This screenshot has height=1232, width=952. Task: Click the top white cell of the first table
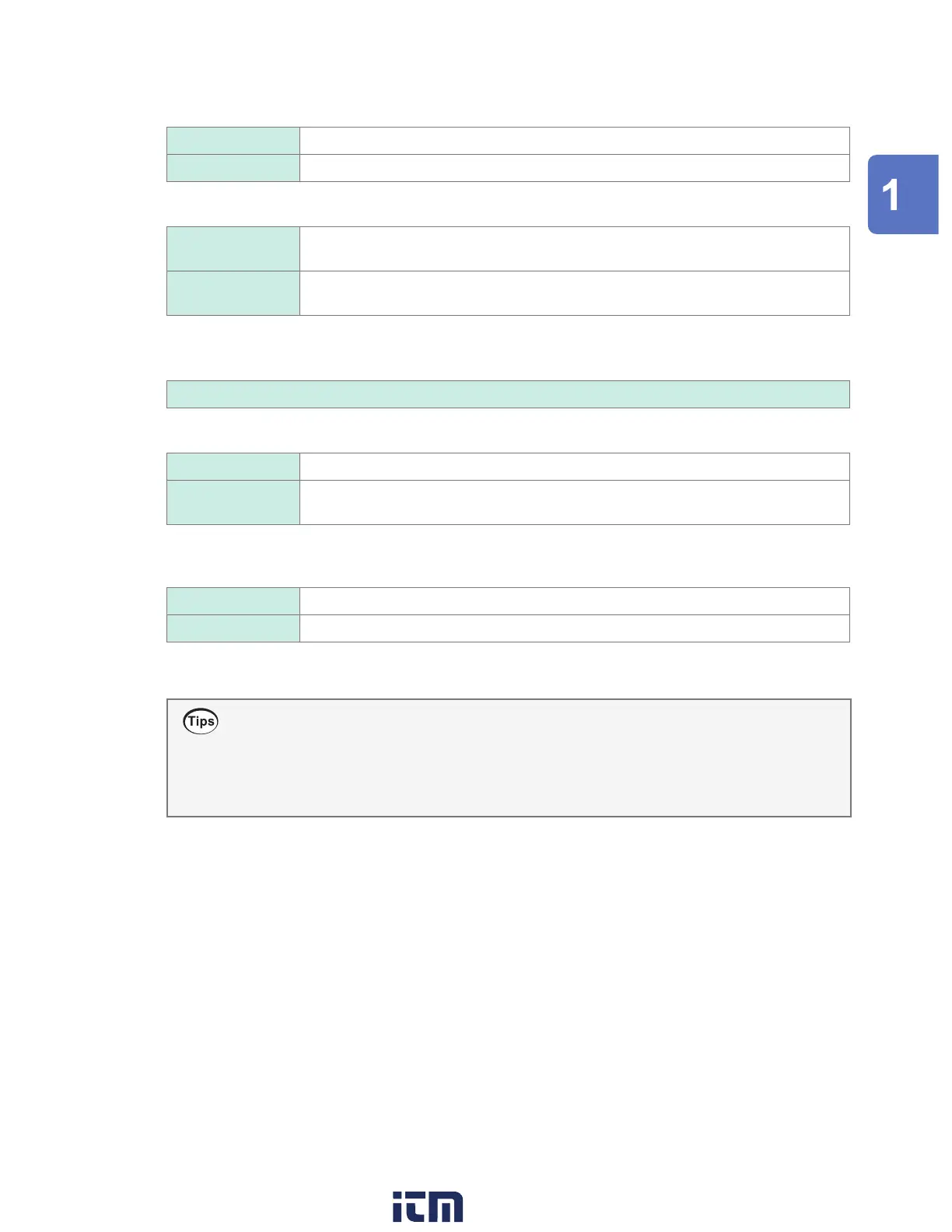point(574,141)
